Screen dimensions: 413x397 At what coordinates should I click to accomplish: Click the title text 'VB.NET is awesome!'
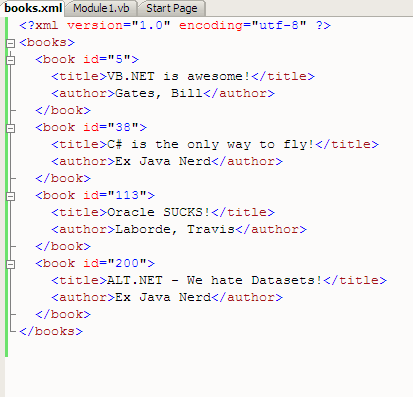[x=178, y=76]
